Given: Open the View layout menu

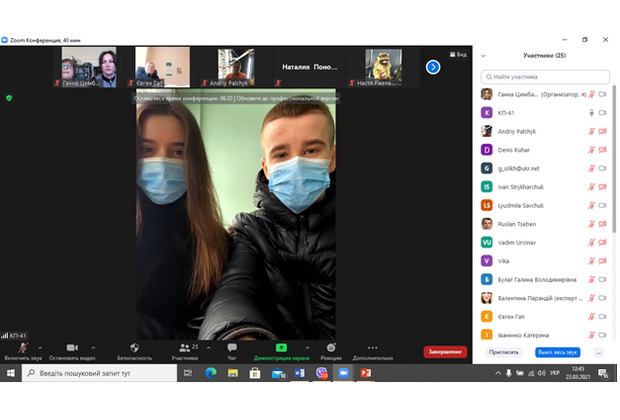Looking at the screenshot, I should [459, 54].
